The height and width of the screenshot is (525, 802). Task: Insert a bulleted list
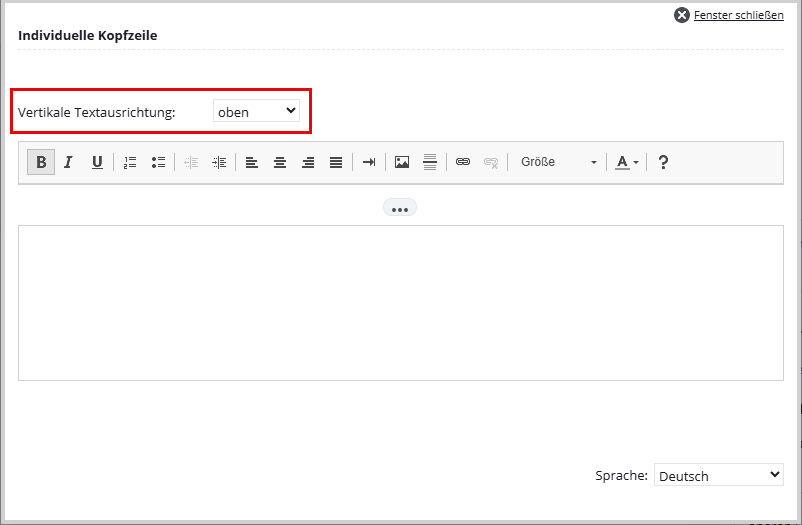point(158,162)
